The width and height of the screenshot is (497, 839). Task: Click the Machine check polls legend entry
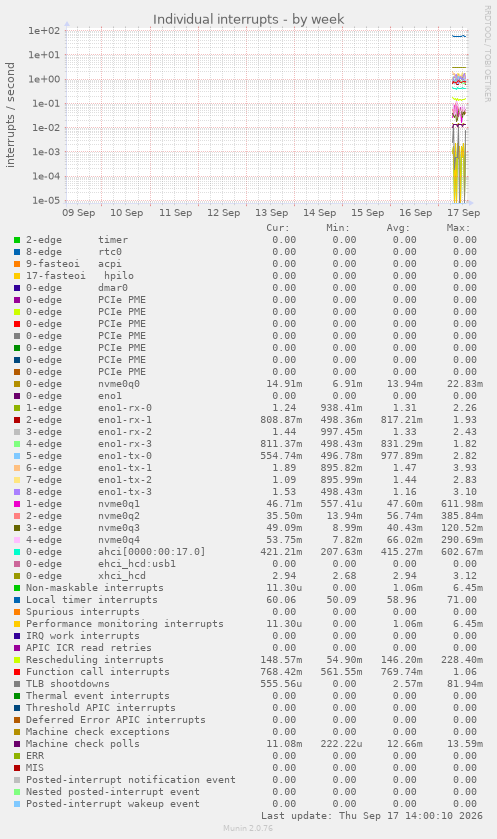click(82, 744)
